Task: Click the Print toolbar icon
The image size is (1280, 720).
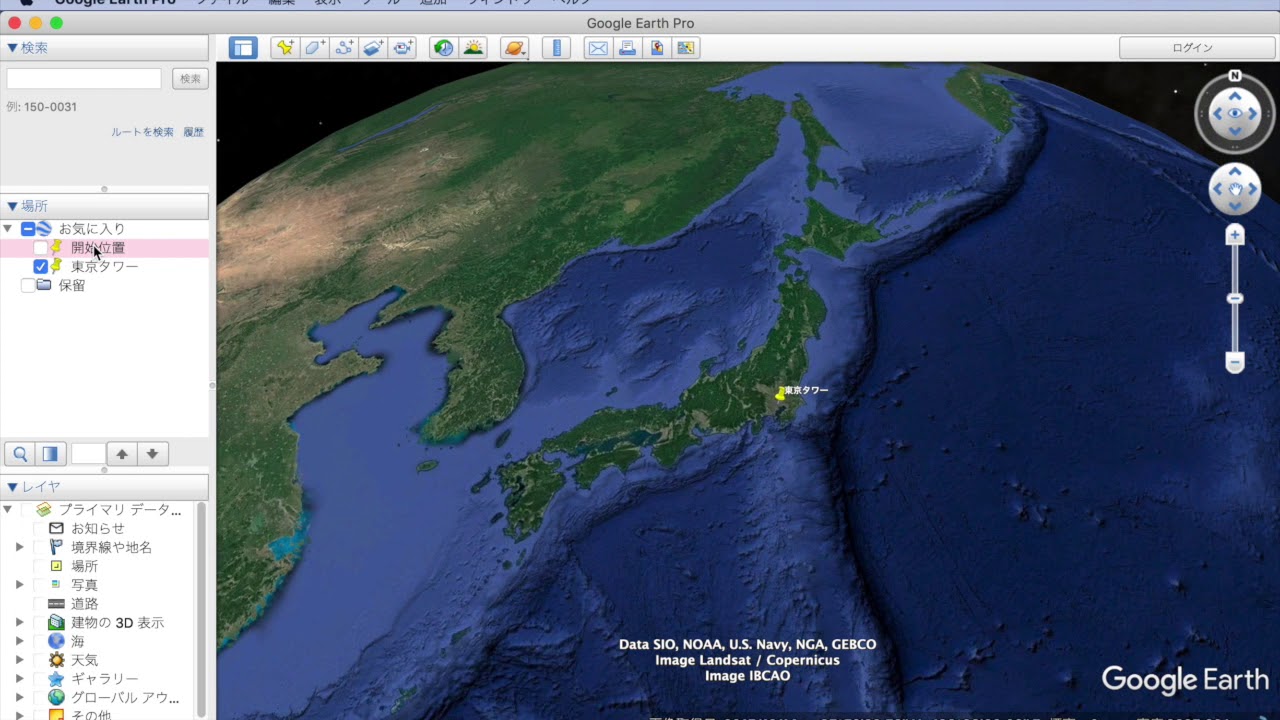Action: click(x=627, y=47)
